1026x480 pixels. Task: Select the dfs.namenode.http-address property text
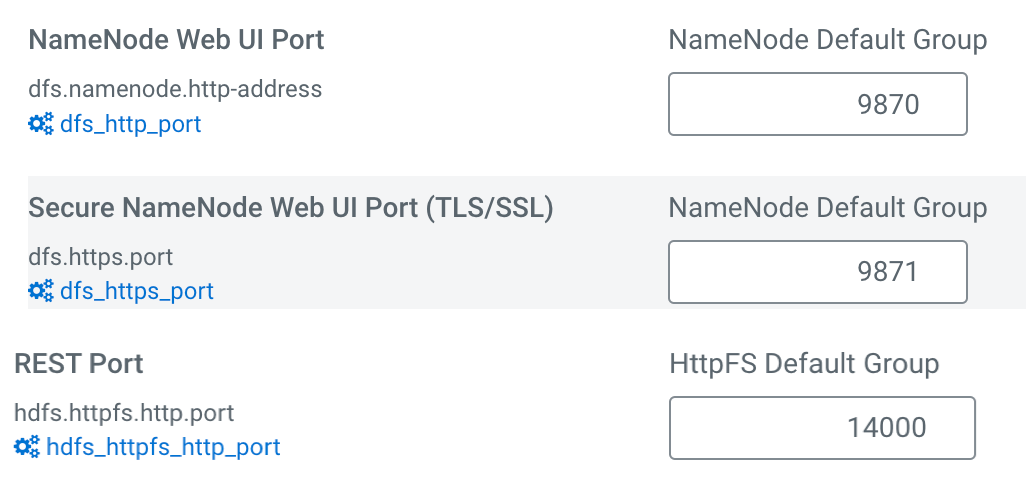pos(175,88)
